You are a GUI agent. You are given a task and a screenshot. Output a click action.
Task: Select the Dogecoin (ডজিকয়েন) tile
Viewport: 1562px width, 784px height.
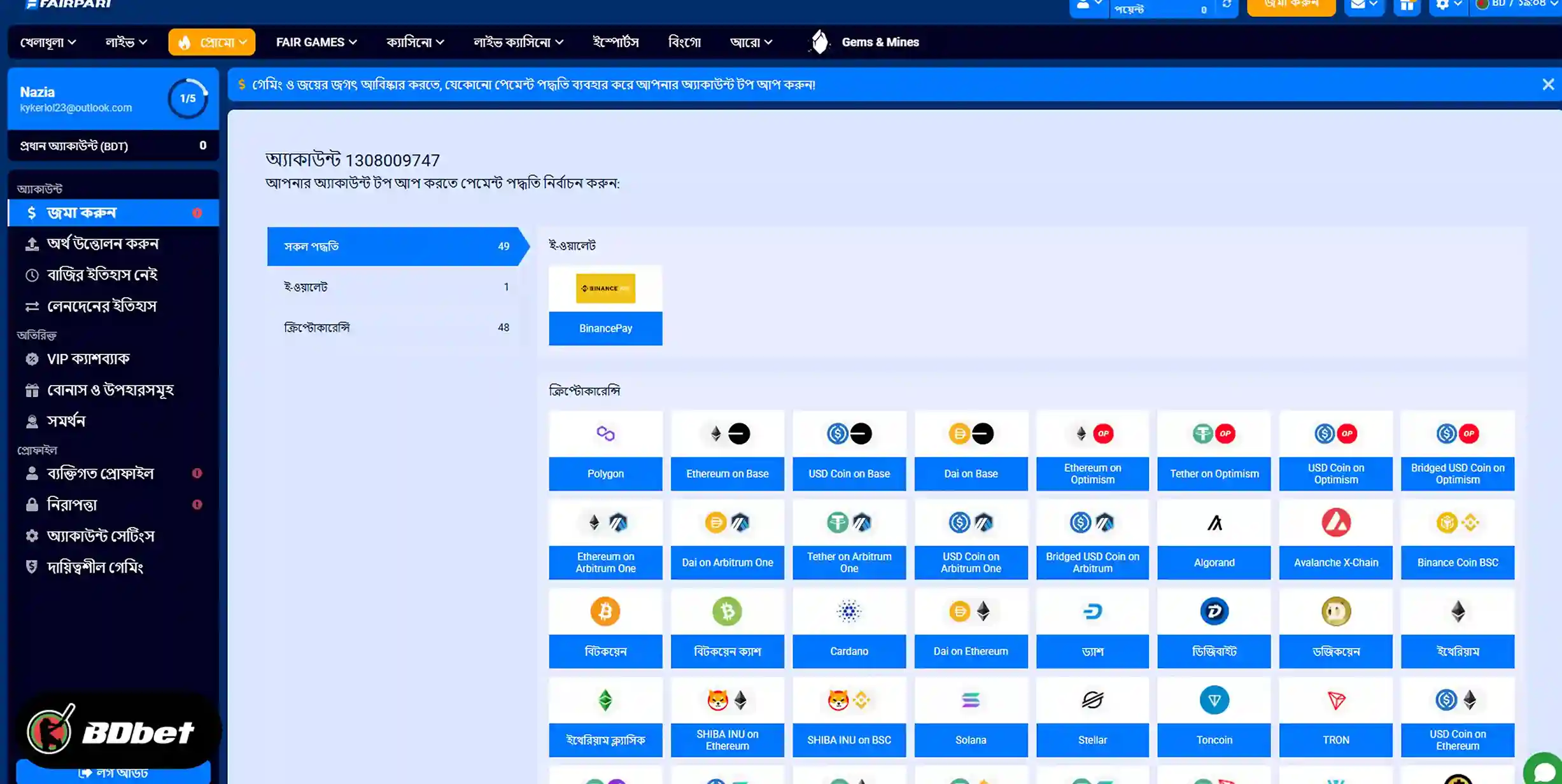(x=1335, y=628)
